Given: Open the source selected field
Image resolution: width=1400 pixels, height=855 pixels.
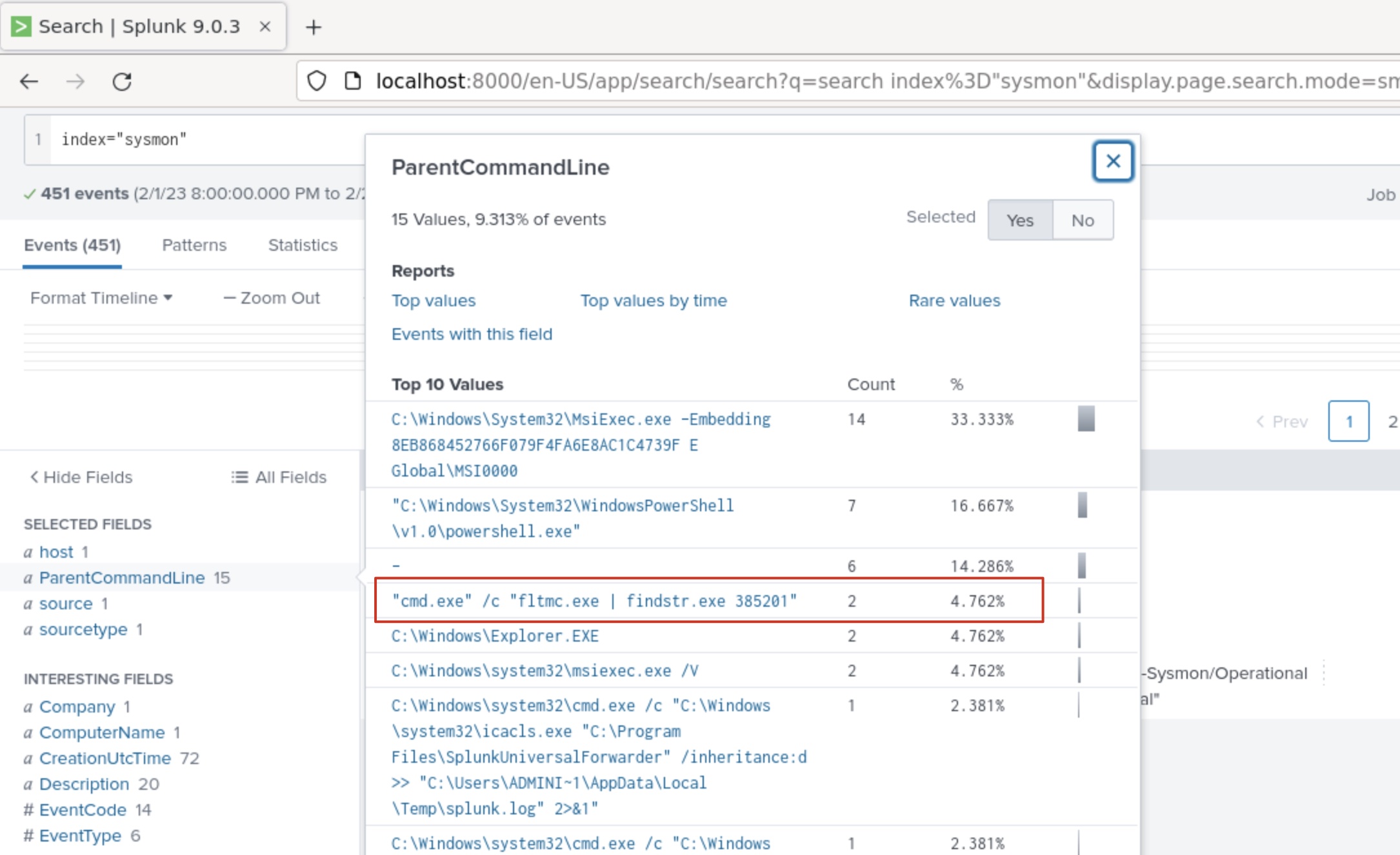Looking at the screenshot, I should (66, 604).
